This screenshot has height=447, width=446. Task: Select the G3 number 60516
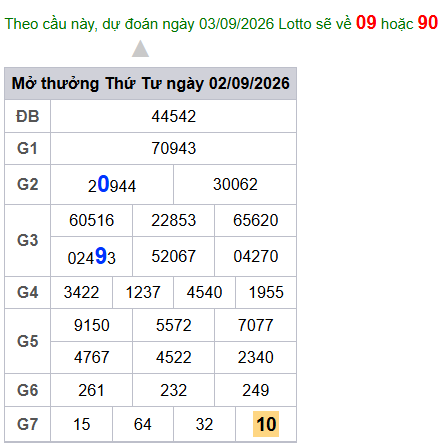pos(92,221)
